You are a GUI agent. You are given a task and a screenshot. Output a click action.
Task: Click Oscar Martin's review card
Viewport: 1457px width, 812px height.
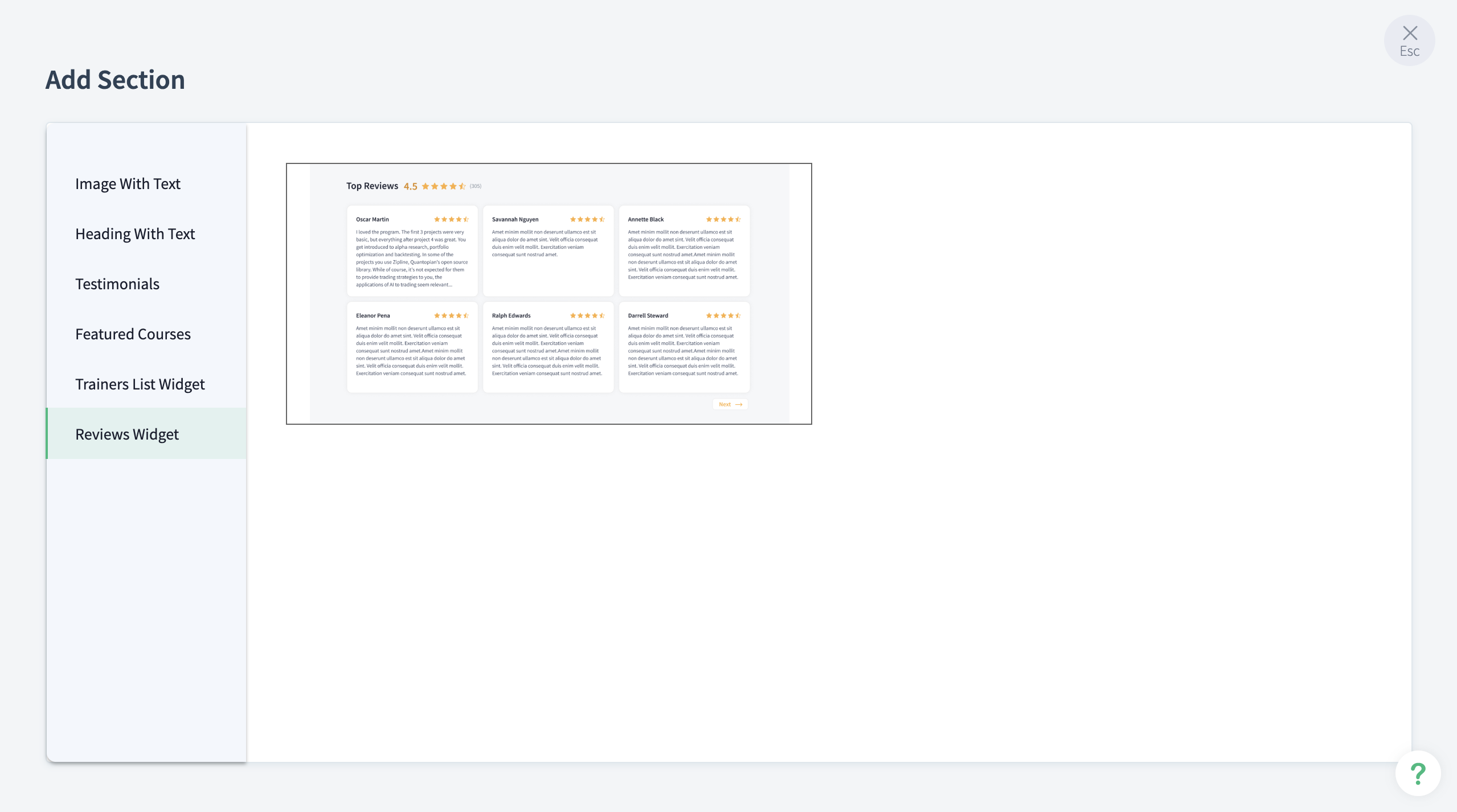412,251
